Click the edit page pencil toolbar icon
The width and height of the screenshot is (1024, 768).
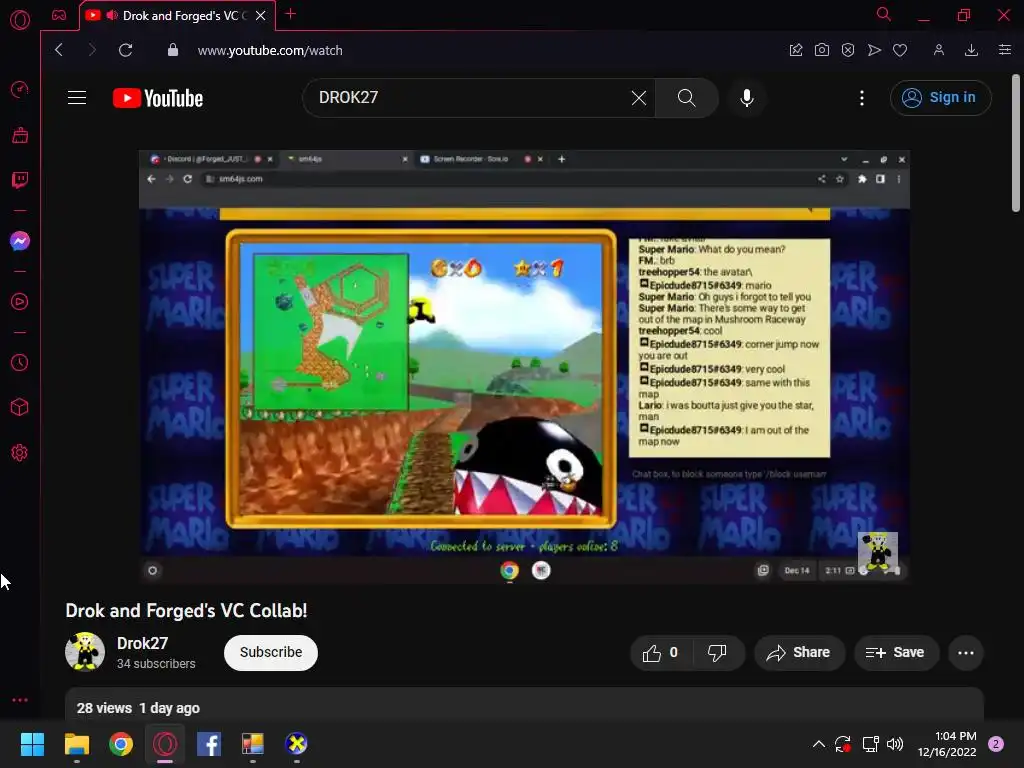(795, 50)
